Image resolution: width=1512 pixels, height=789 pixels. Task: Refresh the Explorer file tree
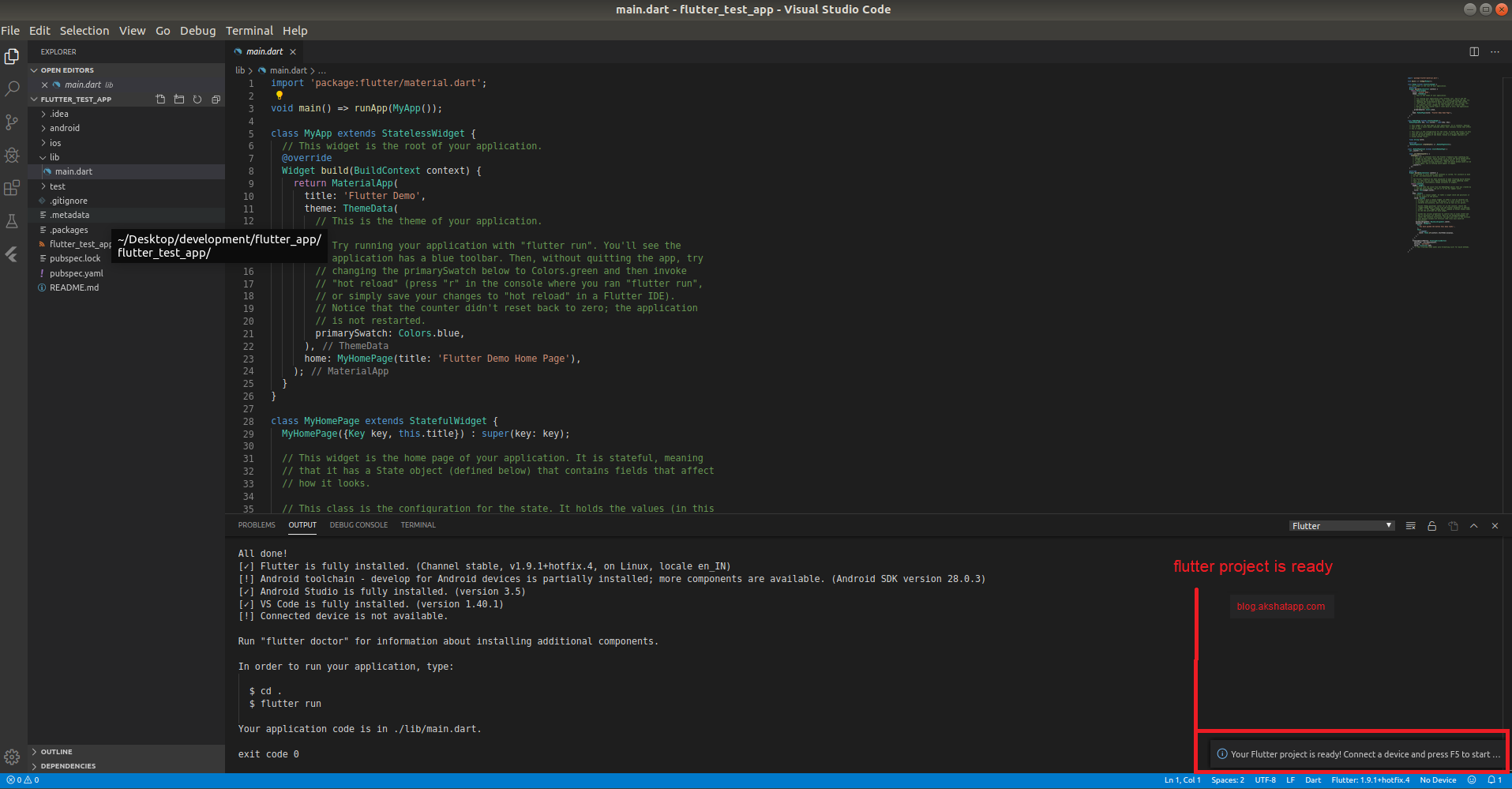click(x=197, y=99)
